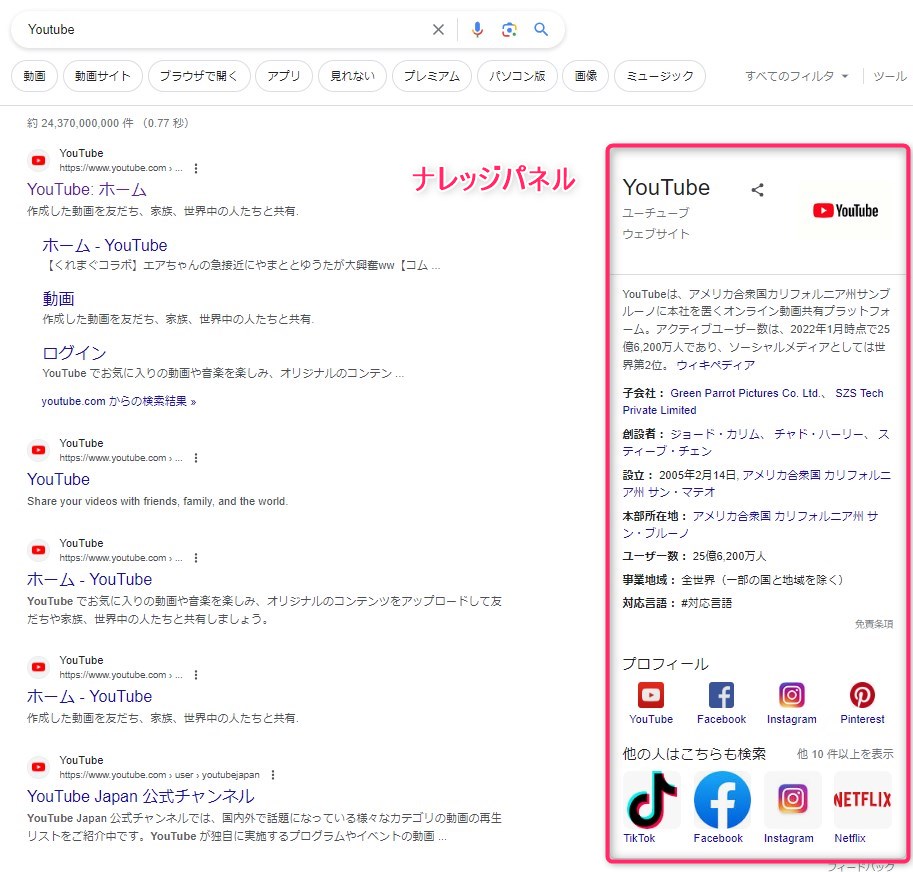
Task: Open the Pinterest profile icon
Action: 862,695
